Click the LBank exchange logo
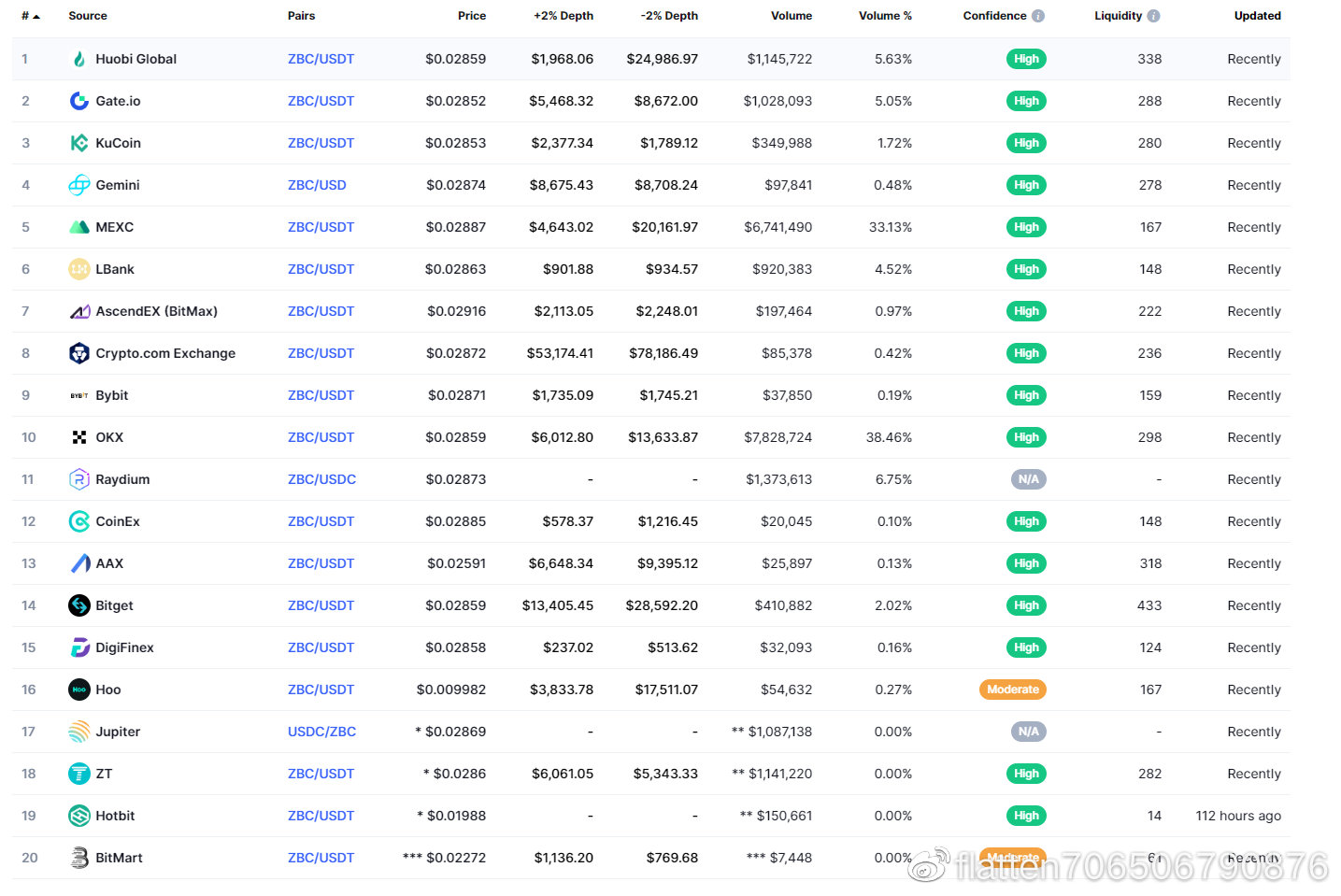1341x896 pixels. pyautogui.click(x=79, y=269)
